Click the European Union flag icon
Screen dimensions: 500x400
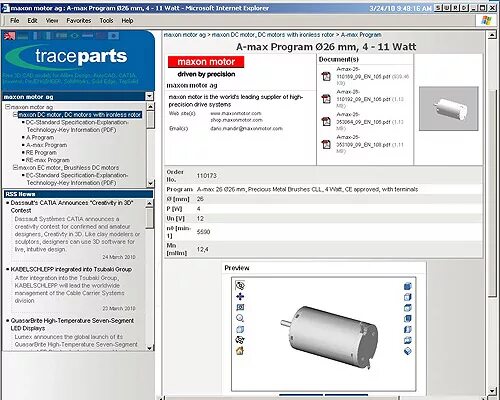point(113,36)
